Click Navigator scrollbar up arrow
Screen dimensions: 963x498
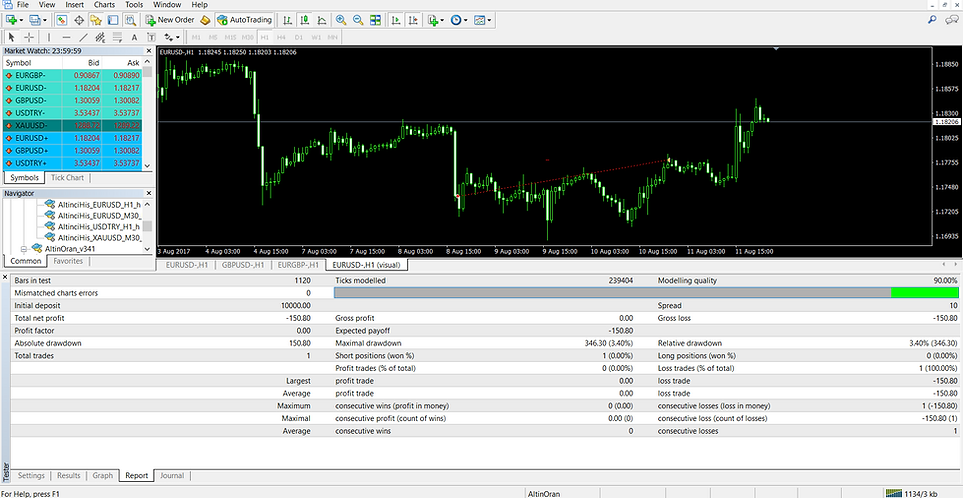(147, 204)
